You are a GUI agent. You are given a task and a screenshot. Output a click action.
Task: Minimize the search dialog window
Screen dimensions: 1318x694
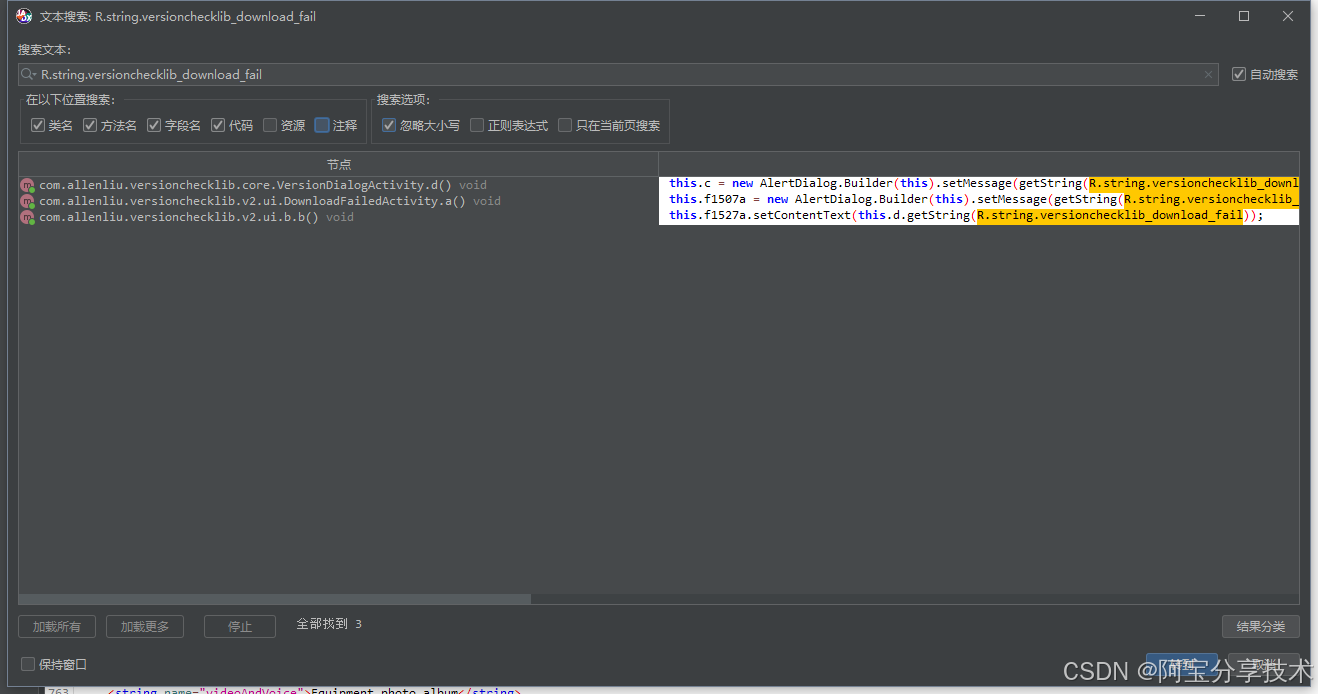click(x=1200, y=16)
